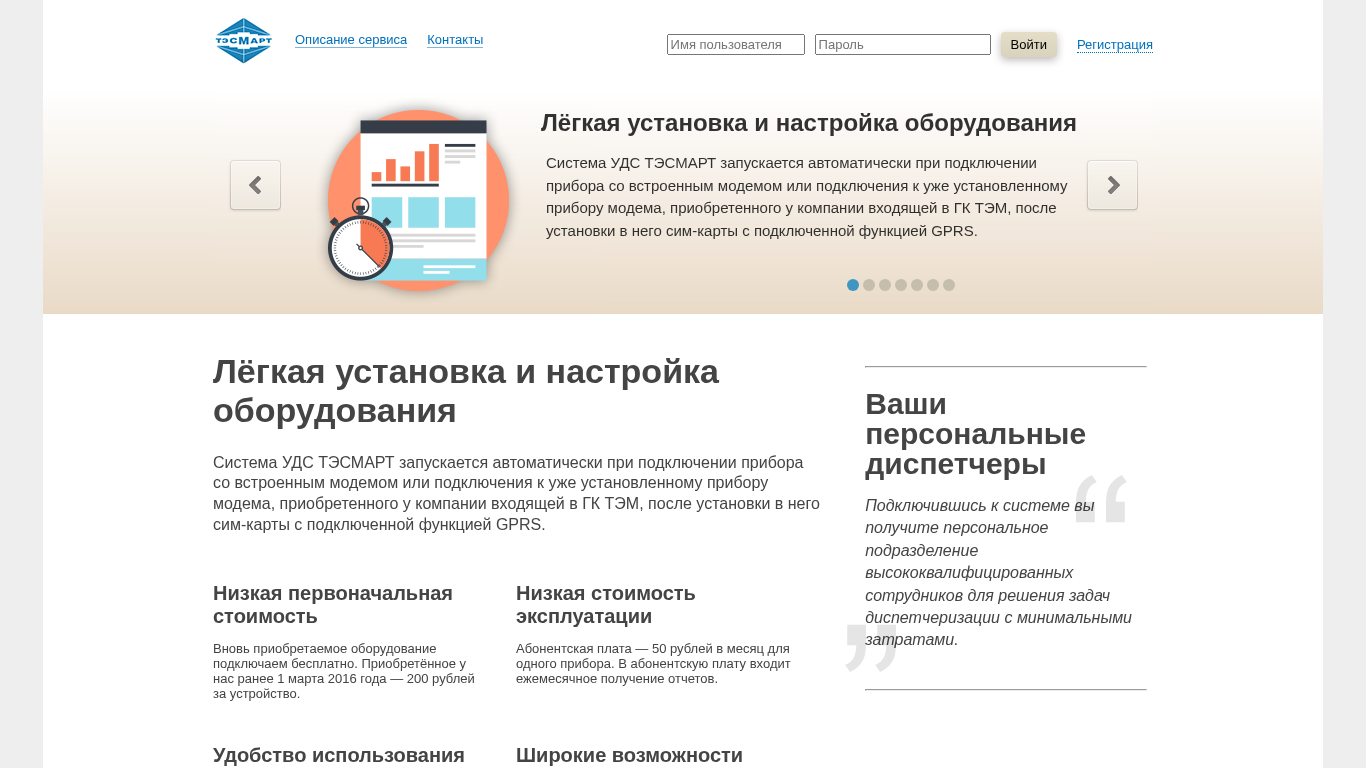Viewport: 1366px width, 768px height.
Task: Switch to the fifth slider dot
Action: (917, 285)
